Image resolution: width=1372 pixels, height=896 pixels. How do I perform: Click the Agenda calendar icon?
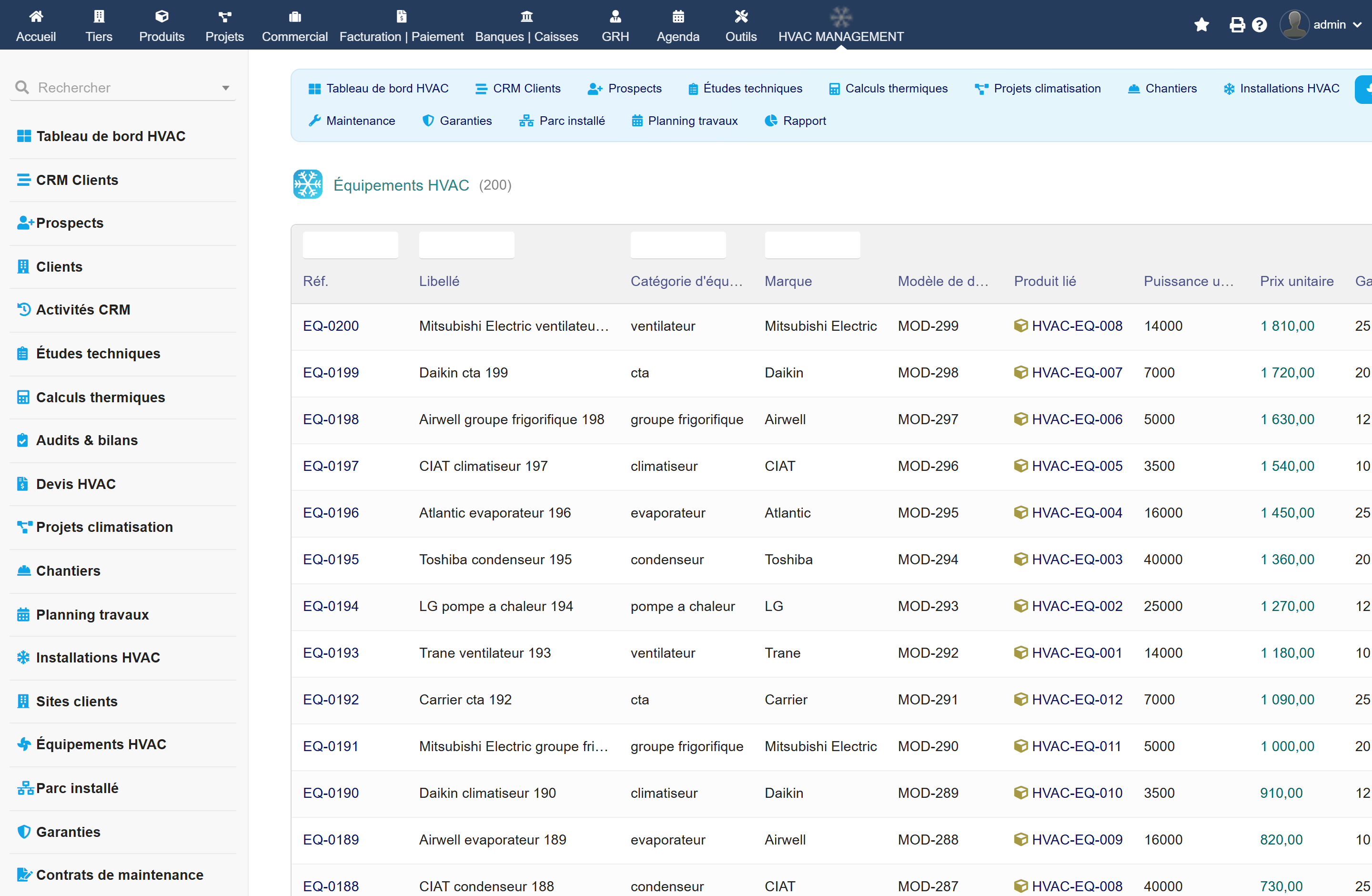tap(678, 16)
